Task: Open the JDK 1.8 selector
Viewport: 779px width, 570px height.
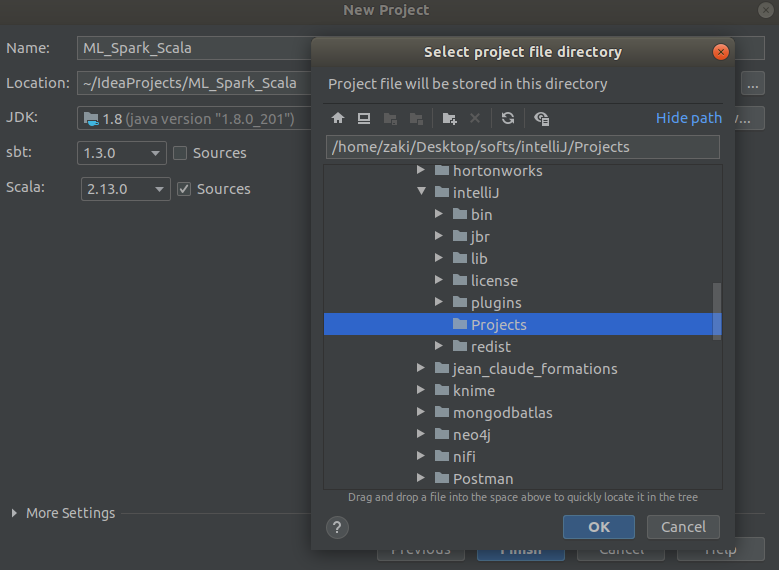Action: coord(195,119)
